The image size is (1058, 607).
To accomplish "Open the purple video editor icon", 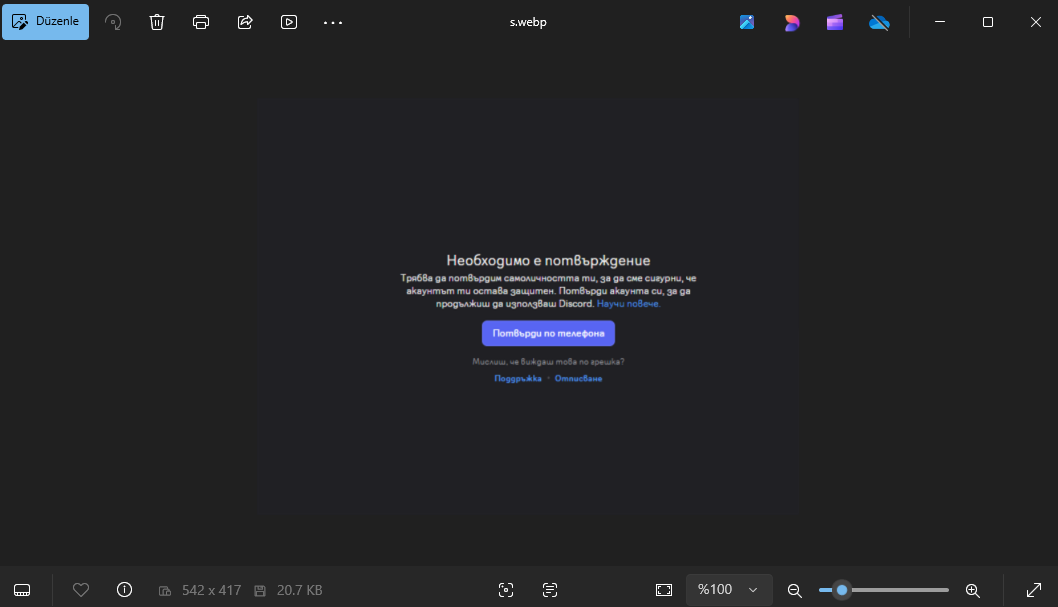I will [835, 22].
